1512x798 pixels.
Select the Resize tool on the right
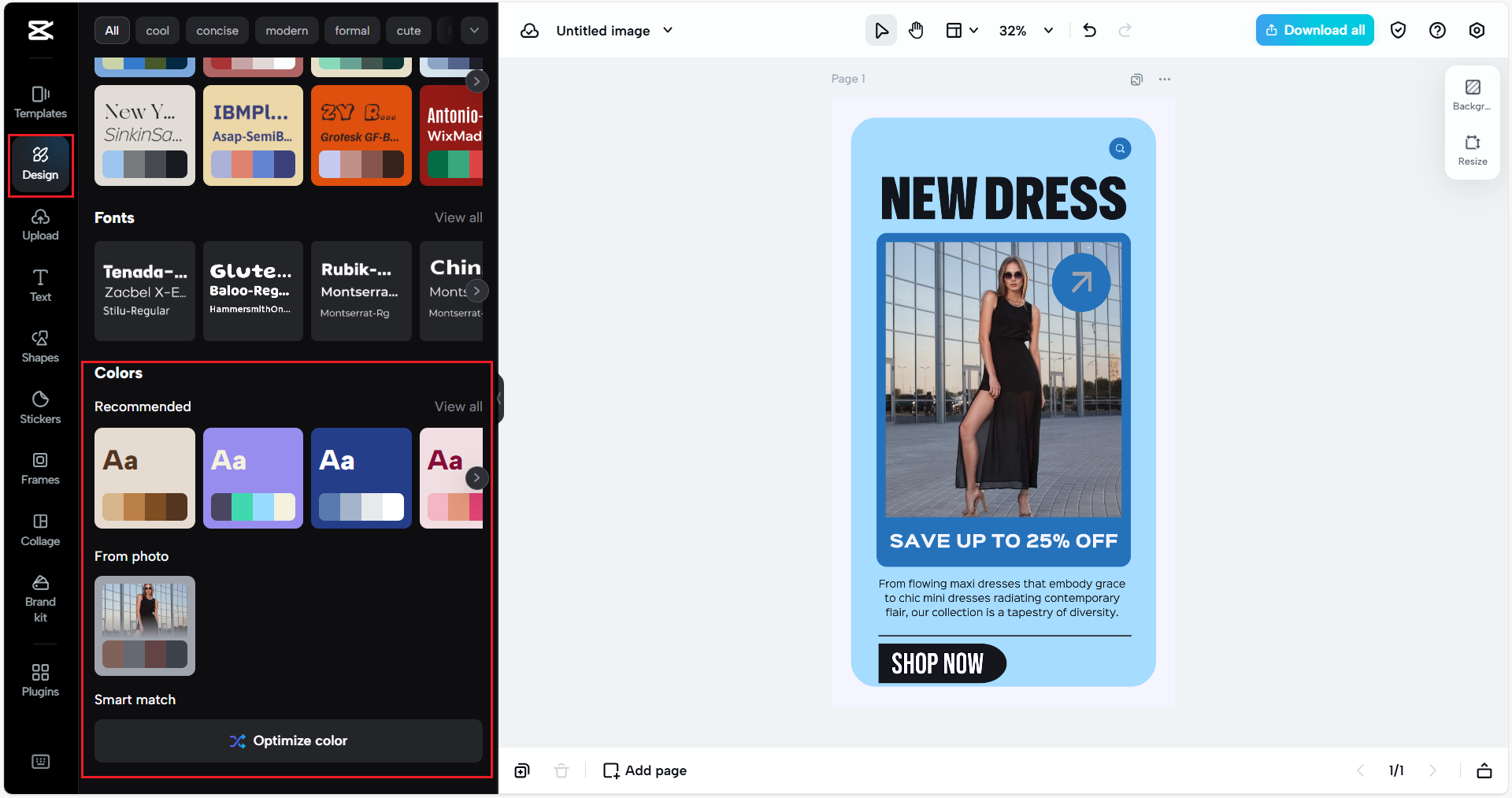coord(1472,150)
